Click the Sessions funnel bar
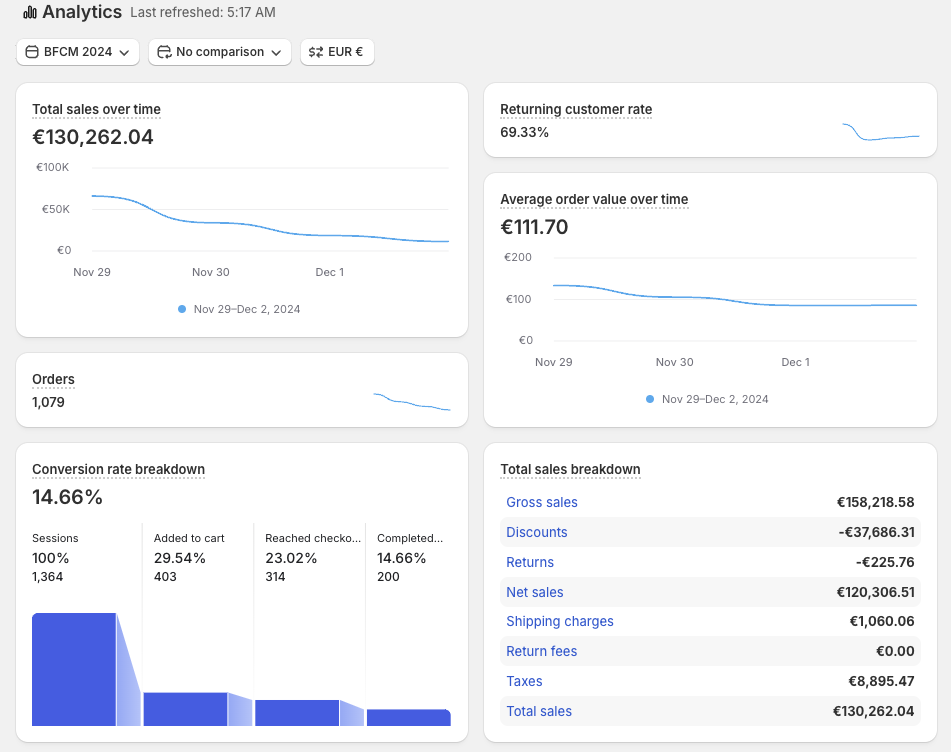The image size is (951, 752). coord(74,670)
